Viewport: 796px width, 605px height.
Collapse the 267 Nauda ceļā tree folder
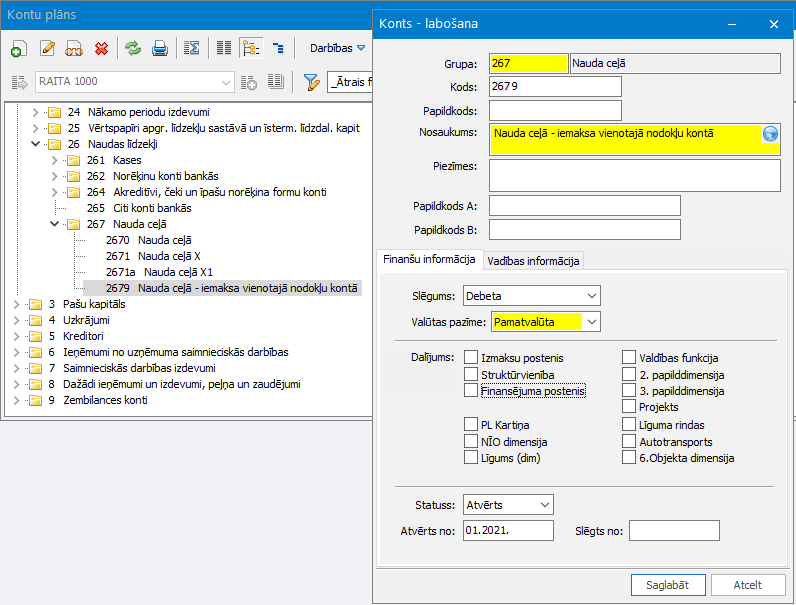[x=54, y=224]
